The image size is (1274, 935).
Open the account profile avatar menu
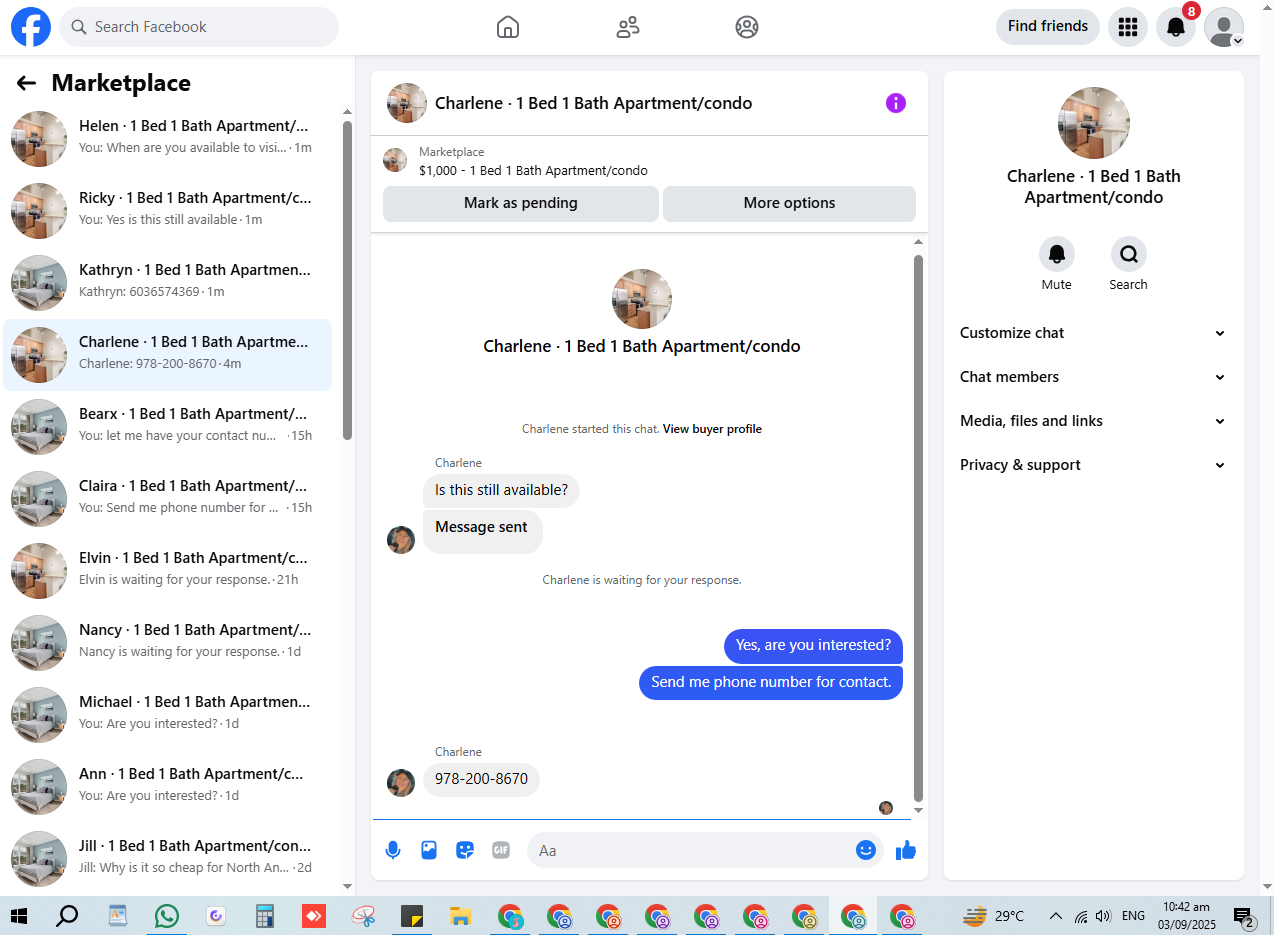click(x=1224, y=27)
